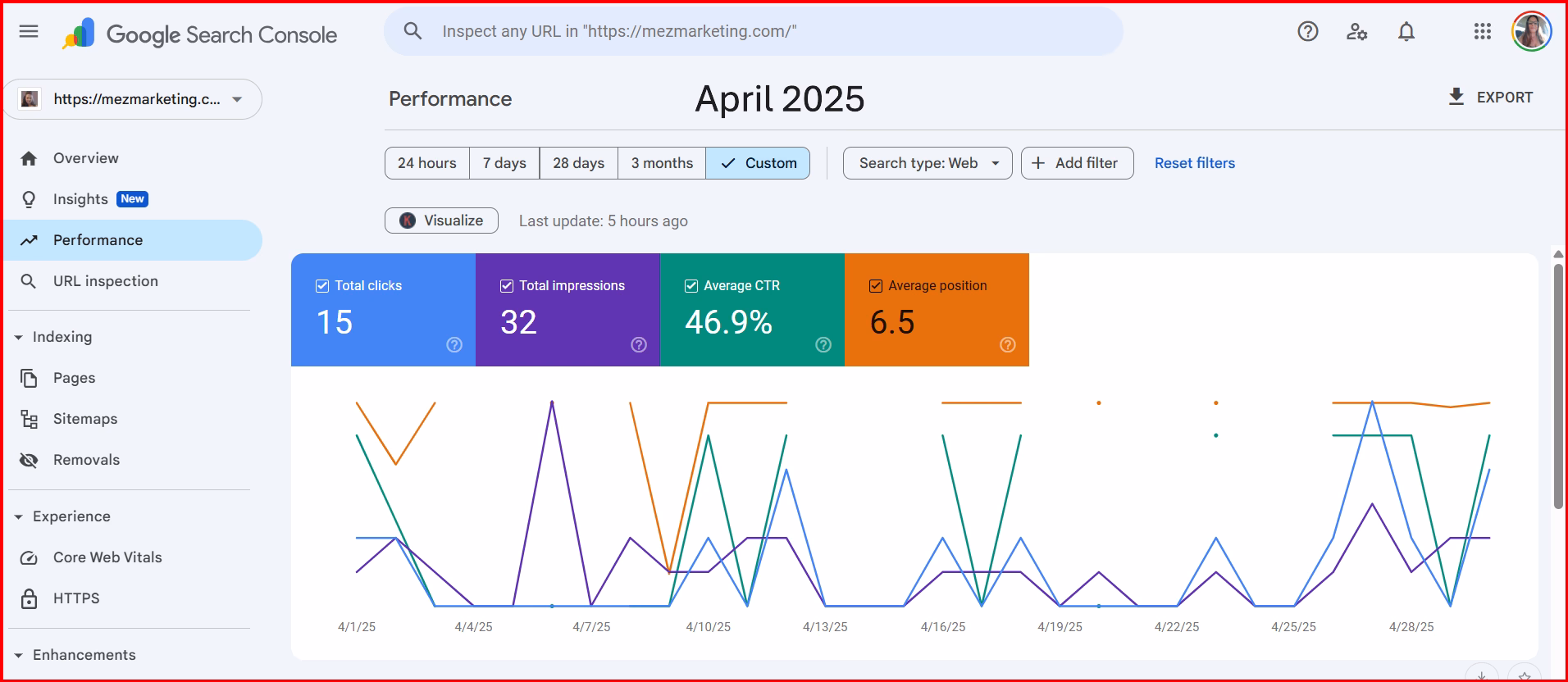Screen dimensions: 1568x682
Task: Open help icon on Average position card
Action: [1008, 345]
